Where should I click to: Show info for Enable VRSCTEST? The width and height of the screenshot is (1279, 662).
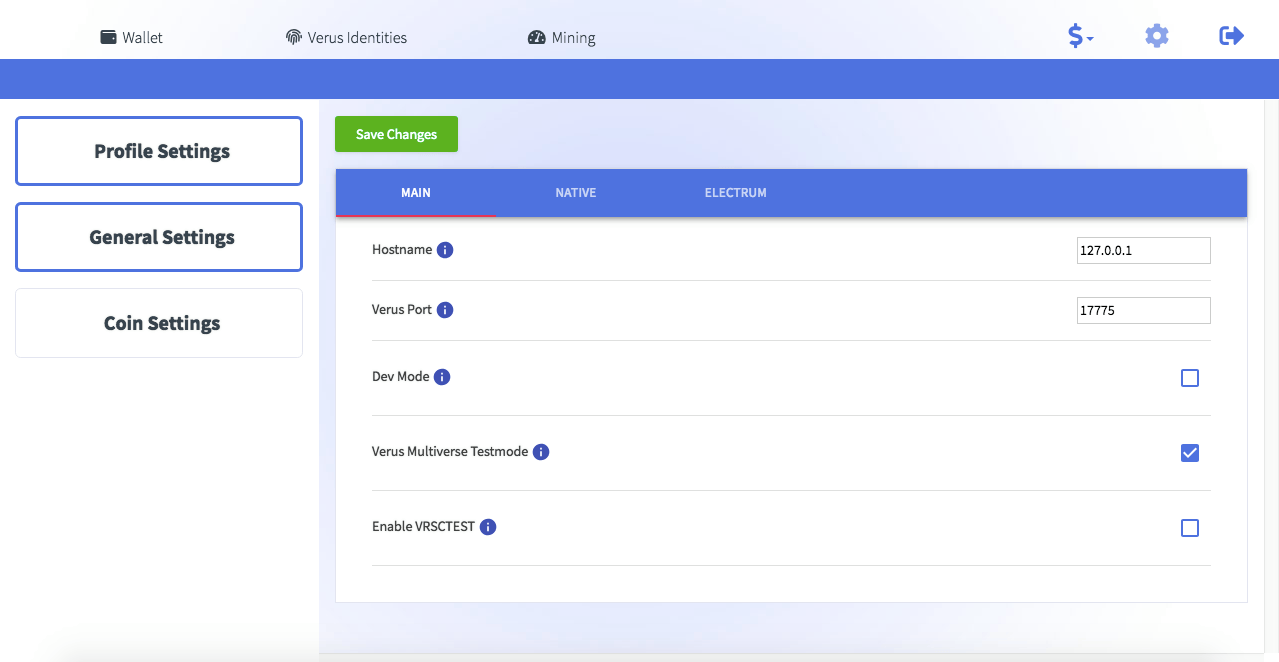[488, 527]
